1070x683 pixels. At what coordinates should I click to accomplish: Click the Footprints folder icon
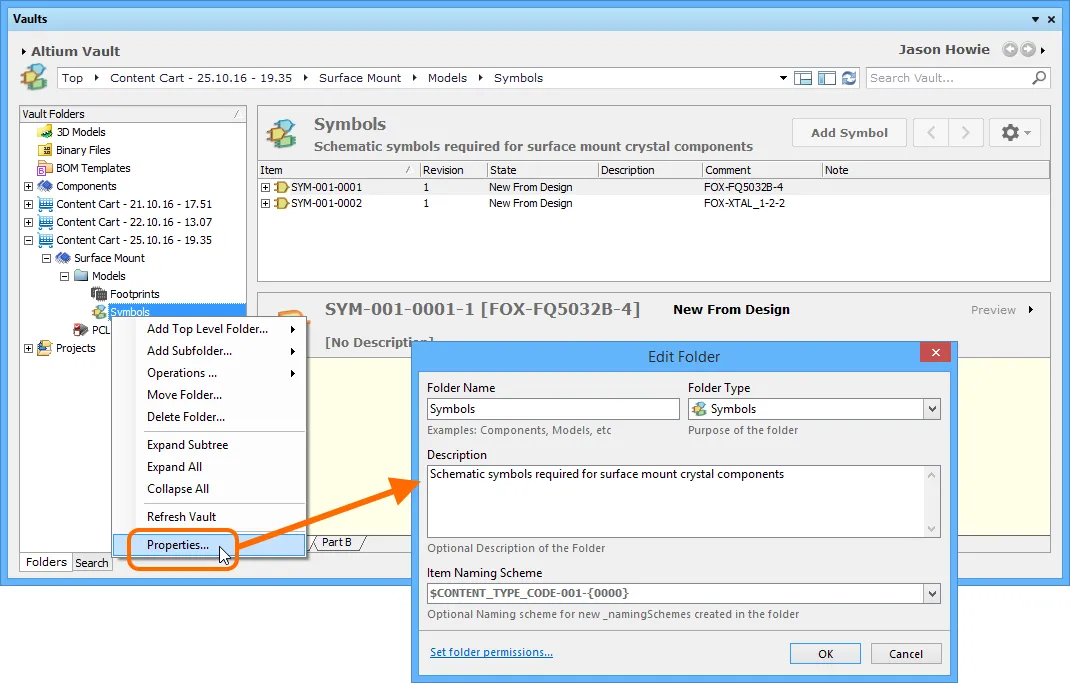tap(99, 294)
